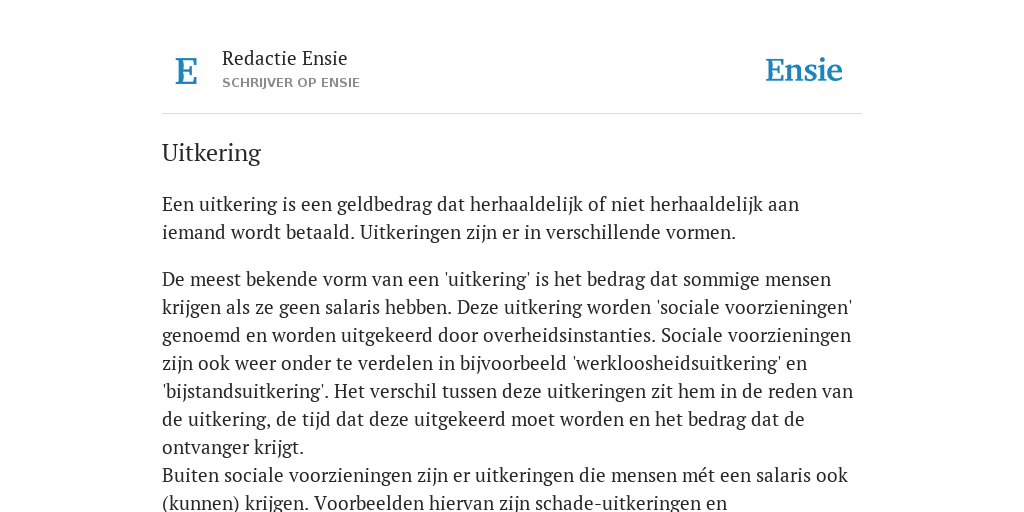Open the Redactie Ensie author name

pos(284,58)
